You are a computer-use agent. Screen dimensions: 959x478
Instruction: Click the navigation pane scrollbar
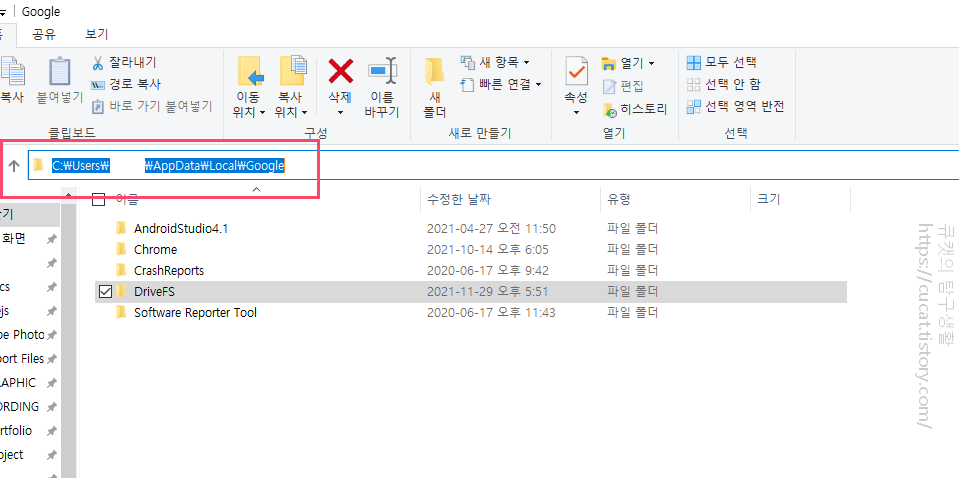coord(69,342)
